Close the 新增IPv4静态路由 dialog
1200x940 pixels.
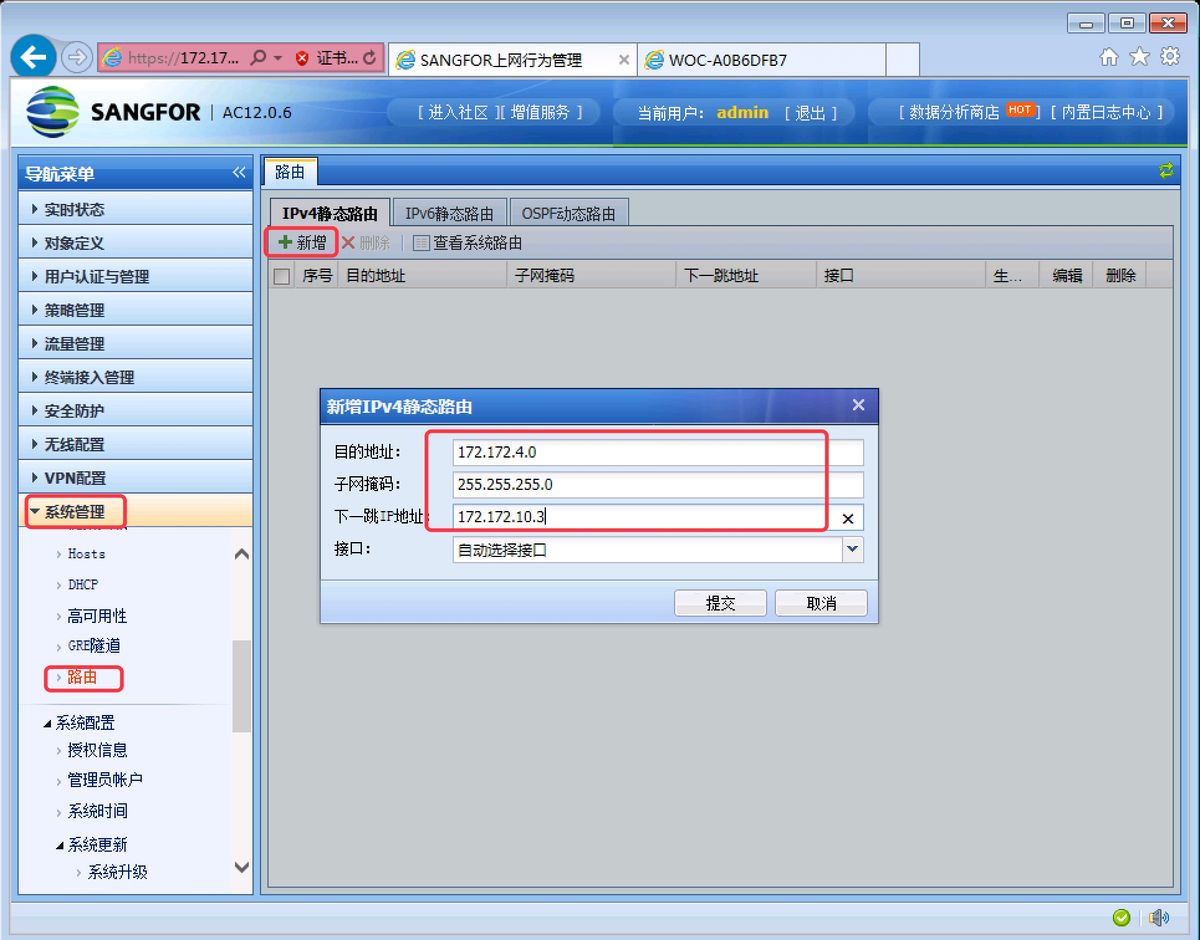(858, 405)
